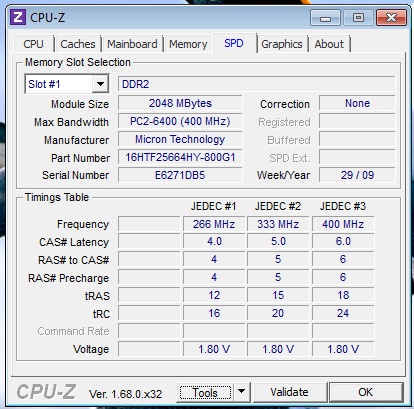414x409 pixels.
Task: Click the Micron Technology manufacturer field
Action: pyautogui.click(x=180, y=139)
